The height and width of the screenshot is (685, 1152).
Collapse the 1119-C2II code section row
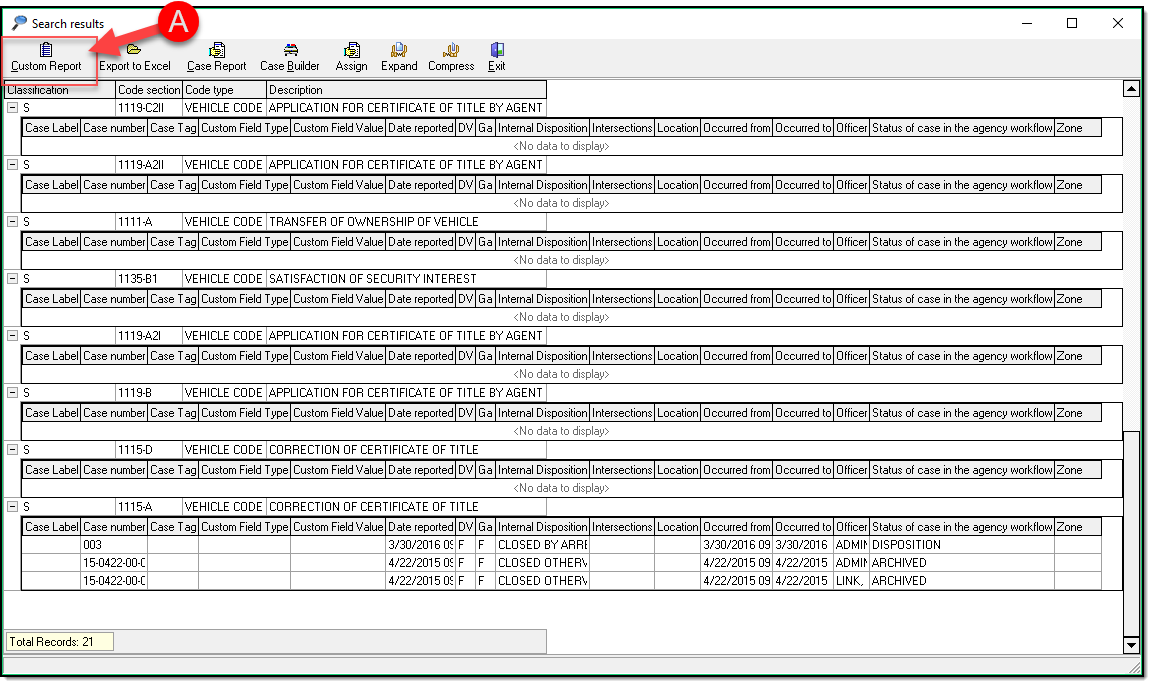pyautogui.click(x=12, y=108)
